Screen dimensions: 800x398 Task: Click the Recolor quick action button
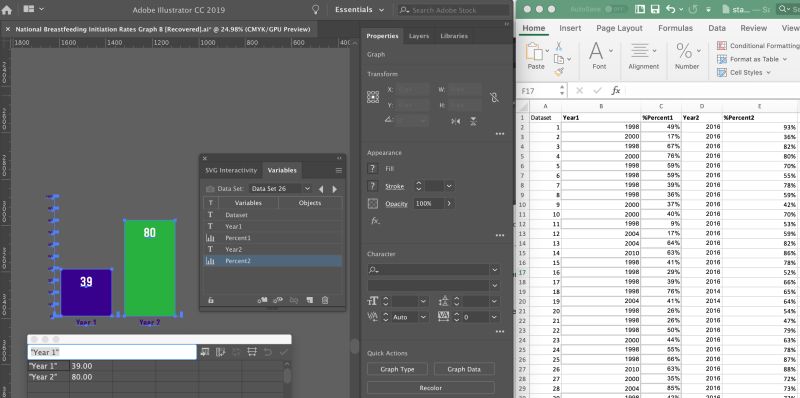pos(431,388)
